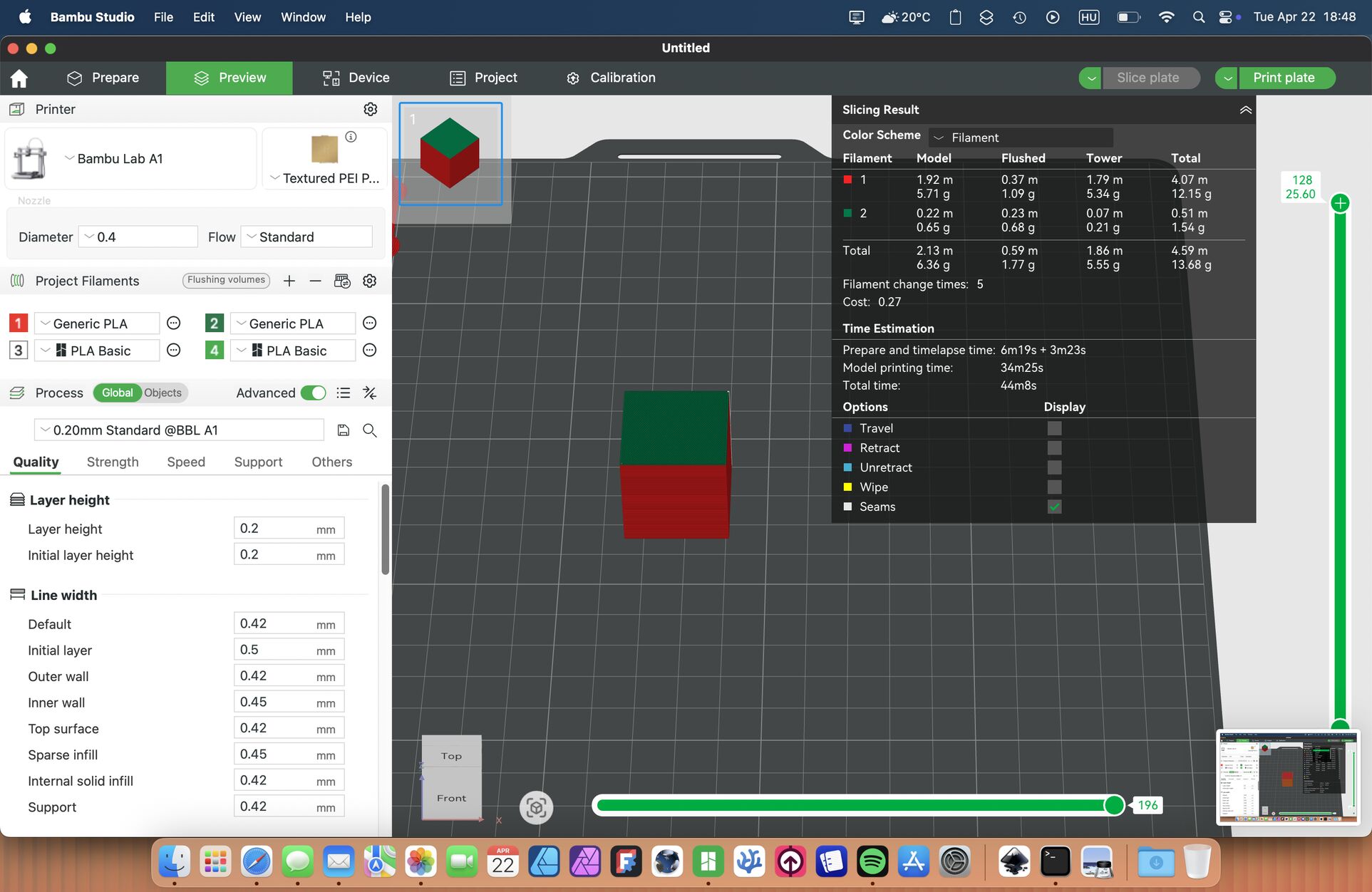Screen dimensions: 1372x892
Task: Edit filament 3 preset options
Action: point(173,351)
